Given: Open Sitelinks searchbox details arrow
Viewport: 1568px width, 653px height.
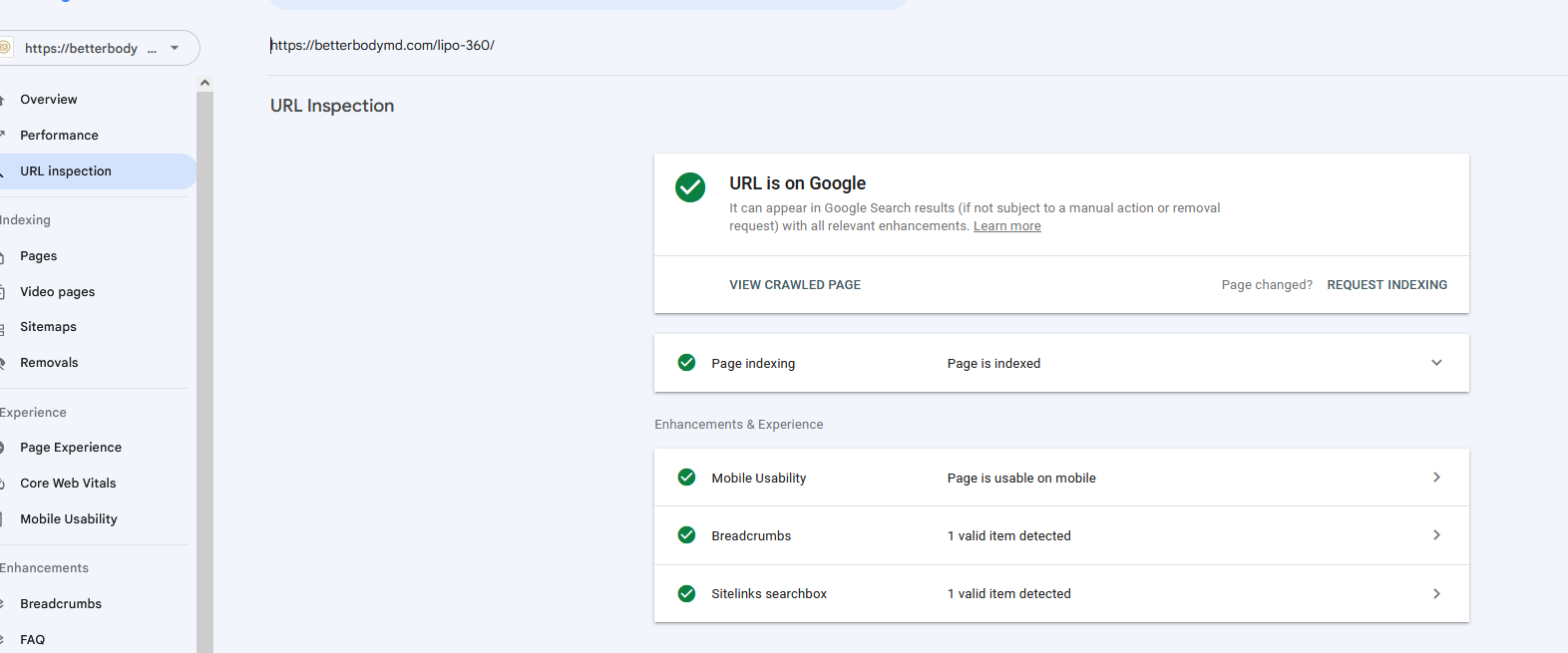Looking at the screenshot, I should pos(1436,593).
